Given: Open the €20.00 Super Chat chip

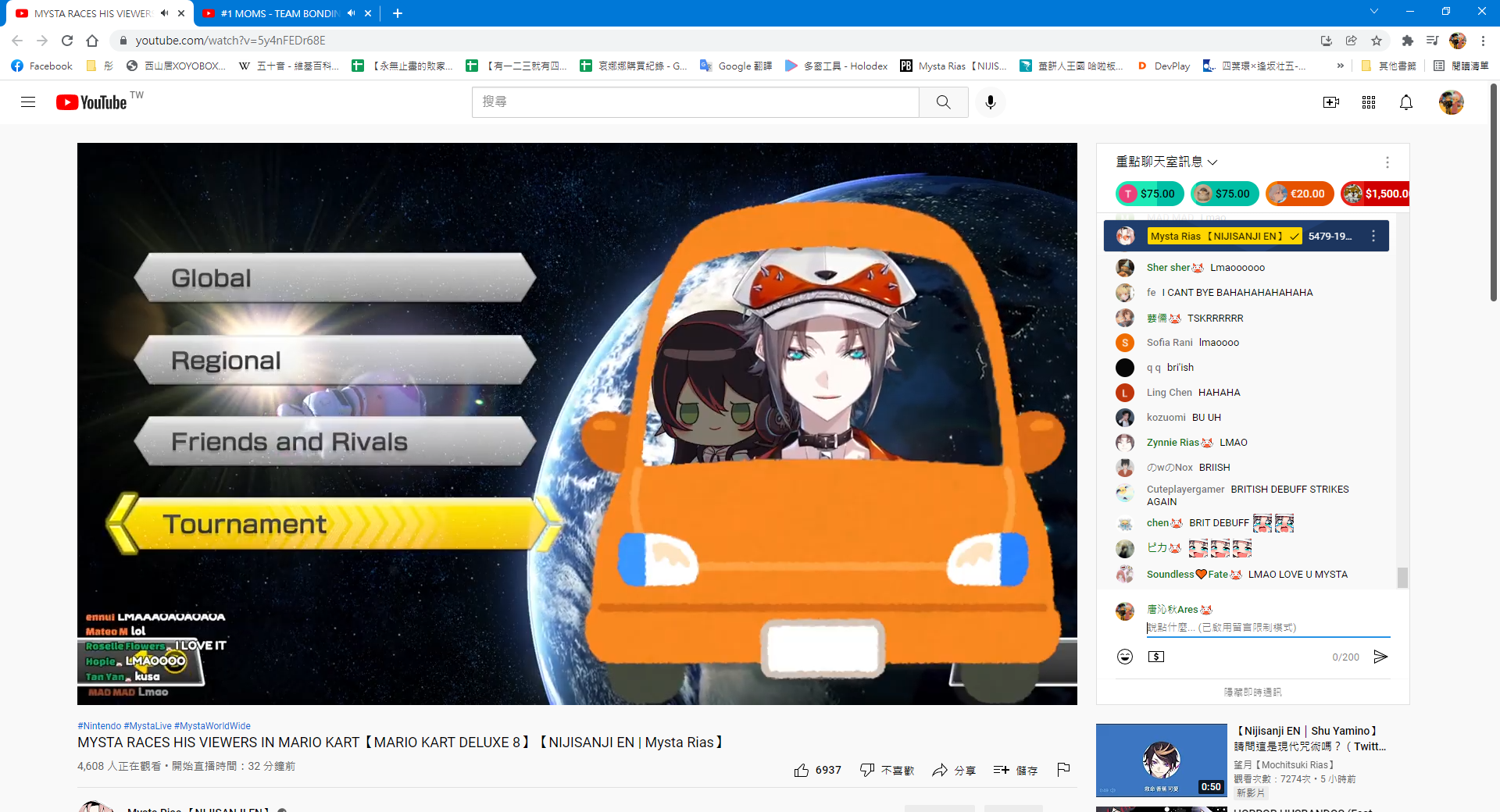Looking at the screenshot, I should 1299,194.
